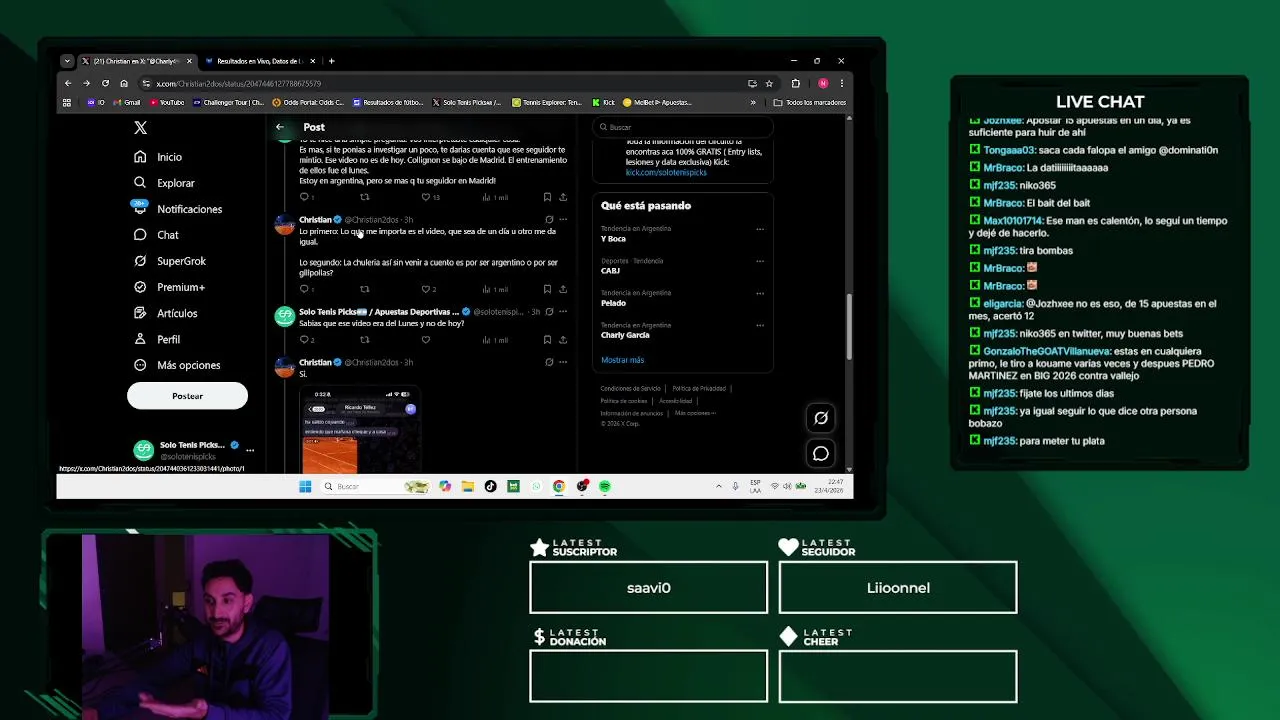Open the 'Challenger Tour' bookmark

pos(228,102)
